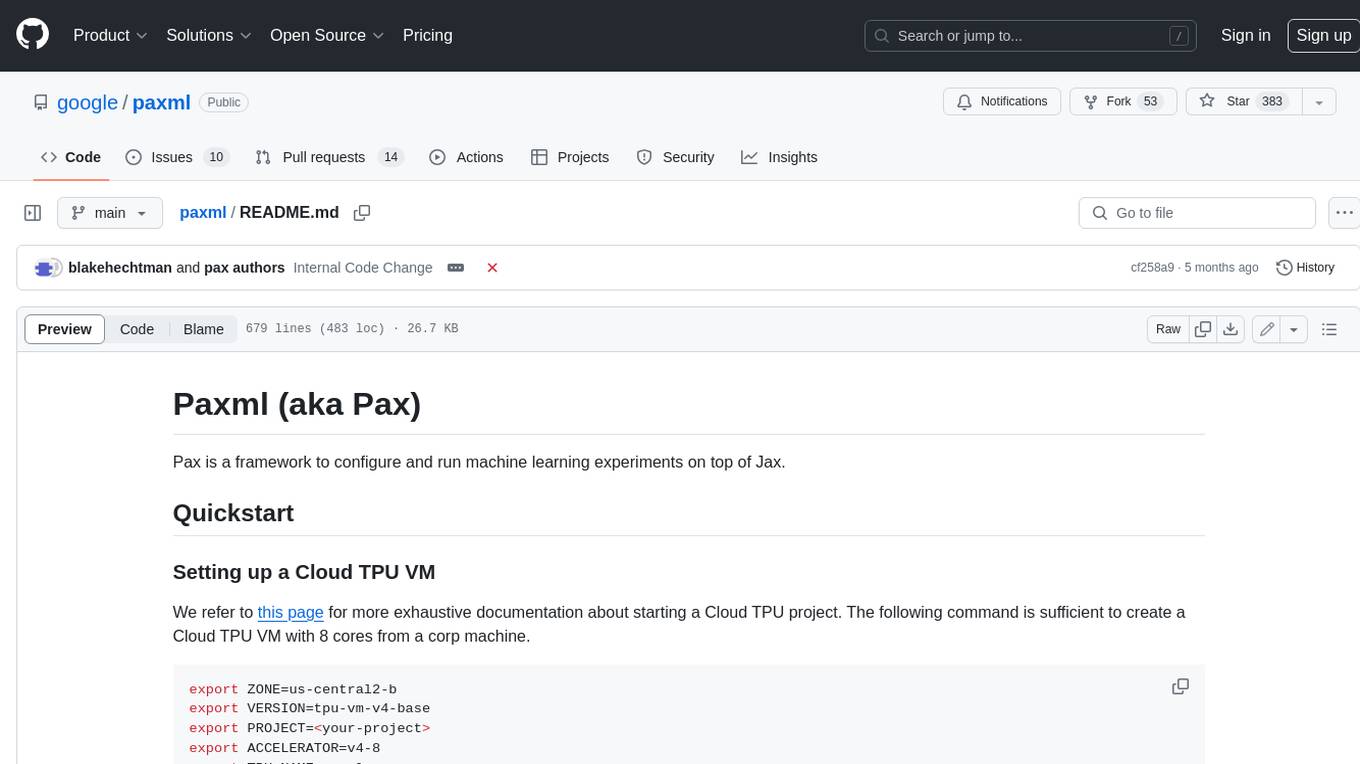The height and width of the screenshot is (764, 1360).
Task: Focus the Go to file field
Action: (x=1197, y=213)
